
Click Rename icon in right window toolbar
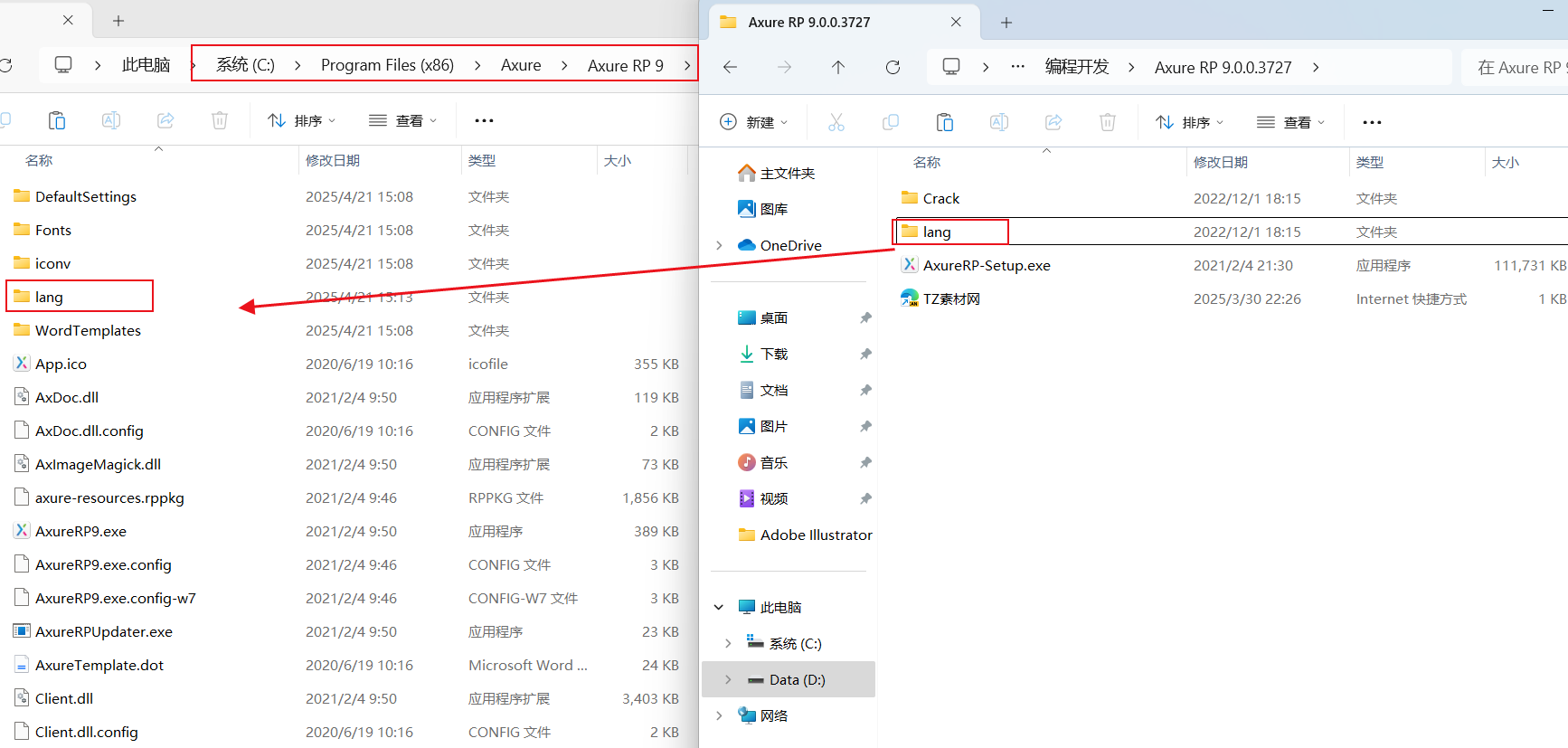tap(999, 122)
